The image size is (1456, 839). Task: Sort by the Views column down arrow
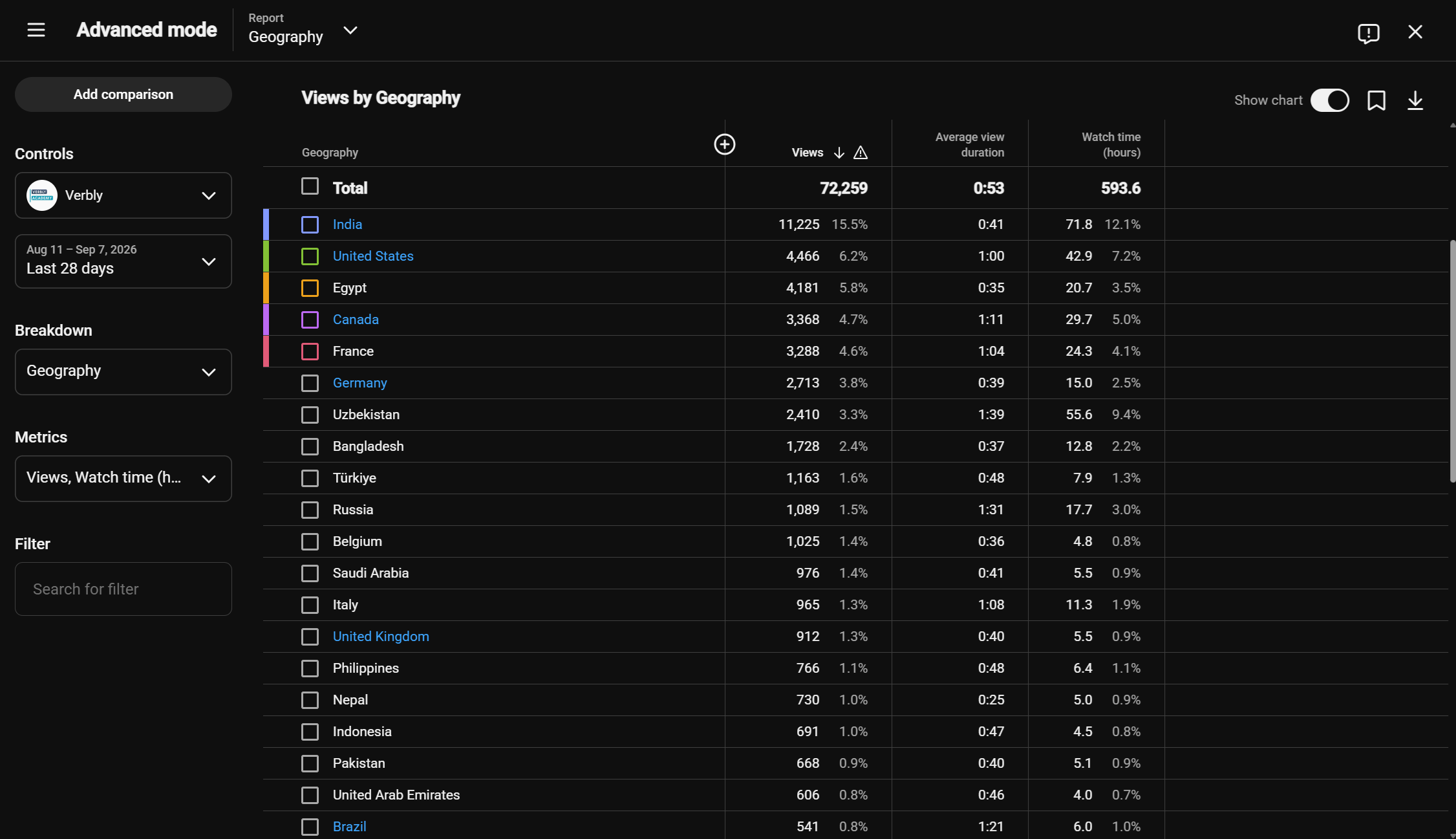click(x=839, y=153)
